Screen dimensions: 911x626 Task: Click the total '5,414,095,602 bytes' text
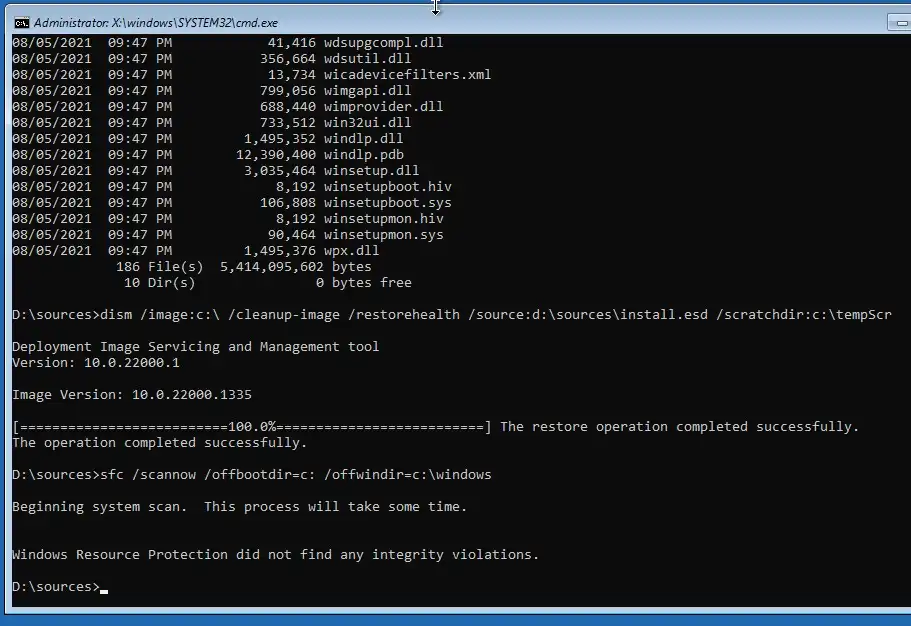pyautogui.click(x=296, y=266)
